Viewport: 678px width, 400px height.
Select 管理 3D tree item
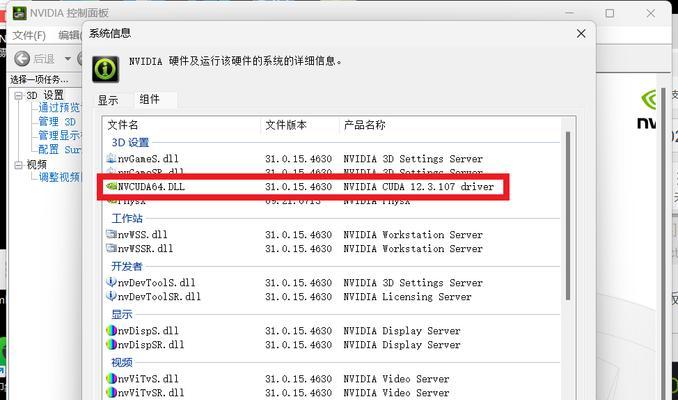57,122
